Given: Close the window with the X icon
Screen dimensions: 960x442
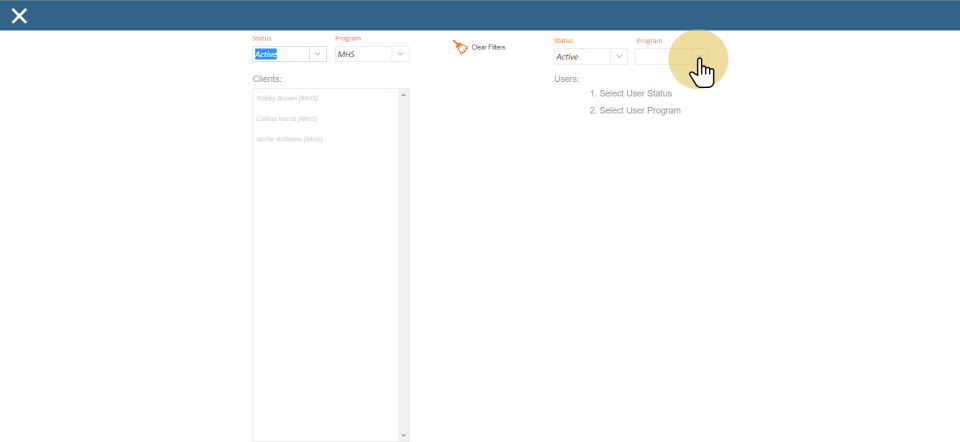Looking at the screenshot, I should pyautogui.click(x=19, y=15).
